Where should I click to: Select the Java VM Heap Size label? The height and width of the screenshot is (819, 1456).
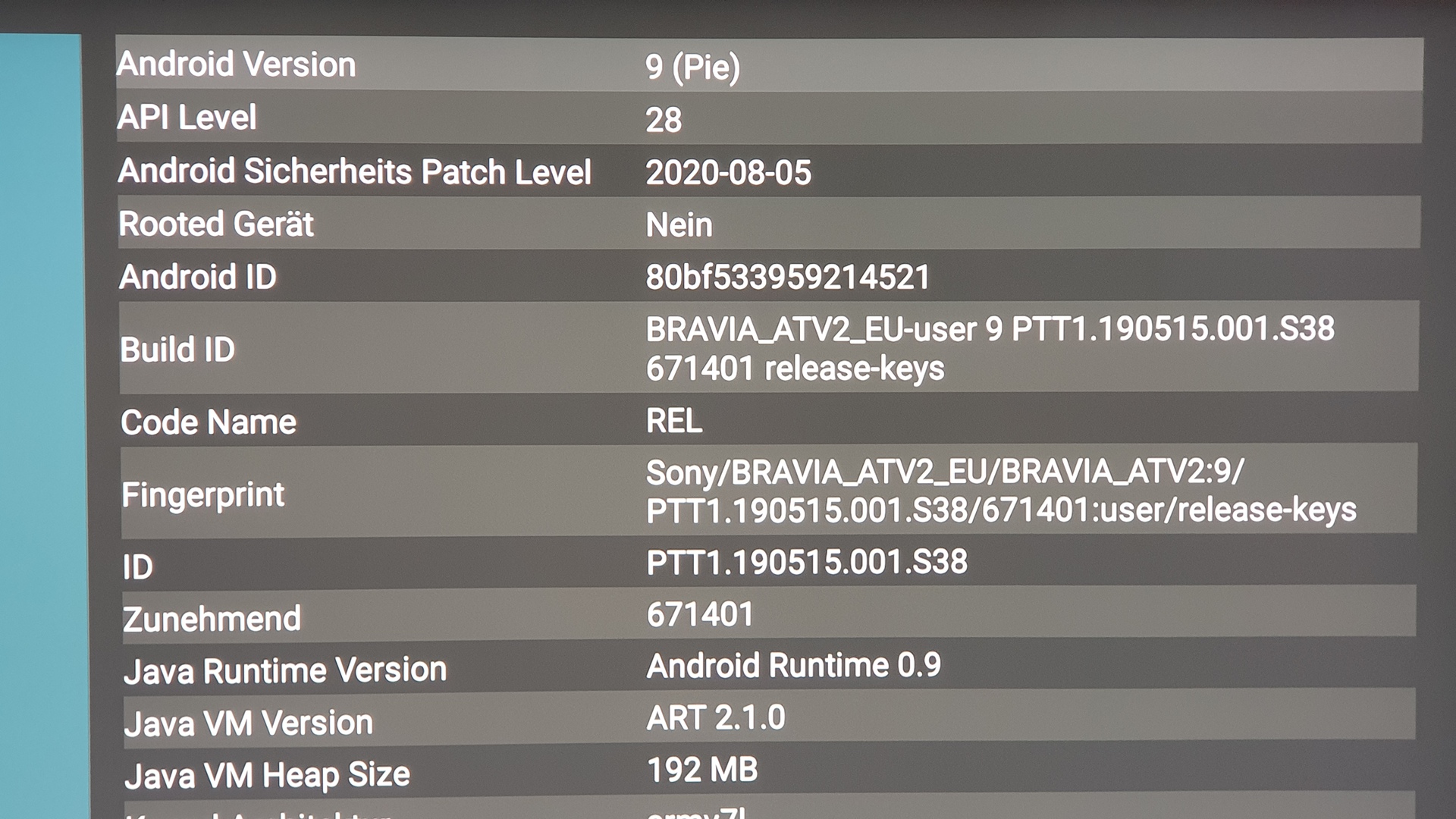pos(268,776)
